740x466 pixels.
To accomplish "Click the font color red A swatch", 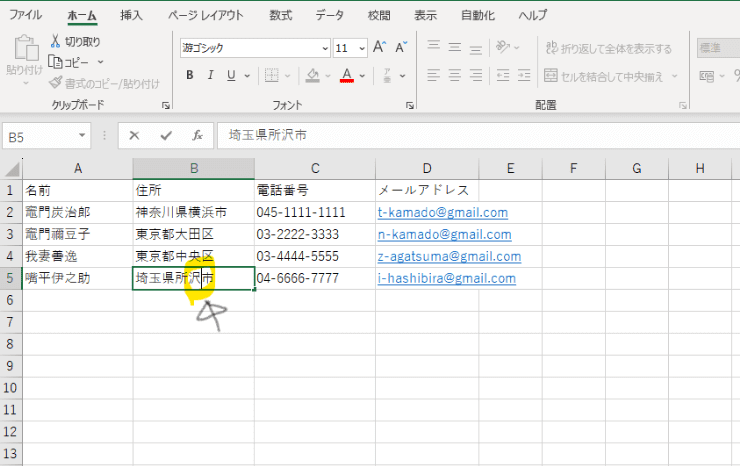I will (346, 75).
